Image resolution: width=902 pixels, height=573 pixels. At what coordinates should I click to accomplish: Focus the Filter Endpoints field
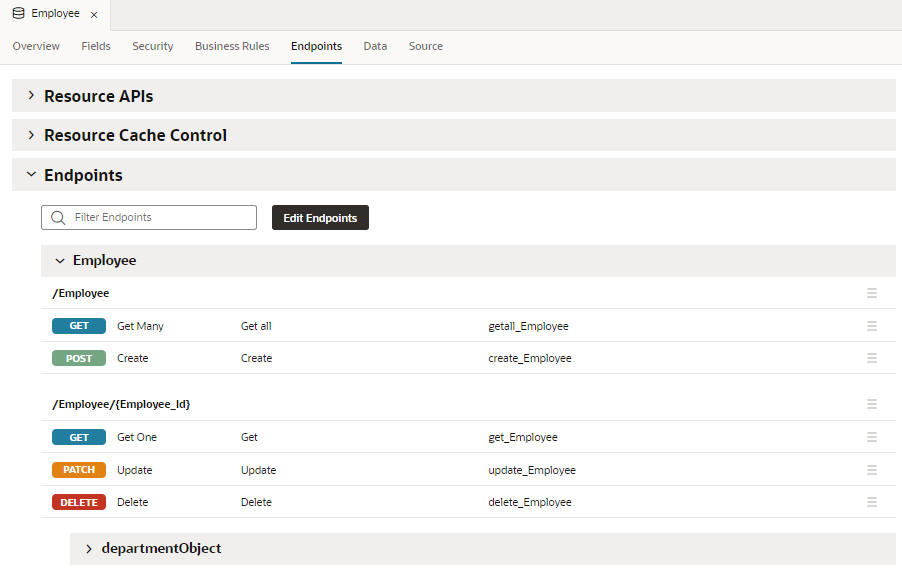(149, 217)
